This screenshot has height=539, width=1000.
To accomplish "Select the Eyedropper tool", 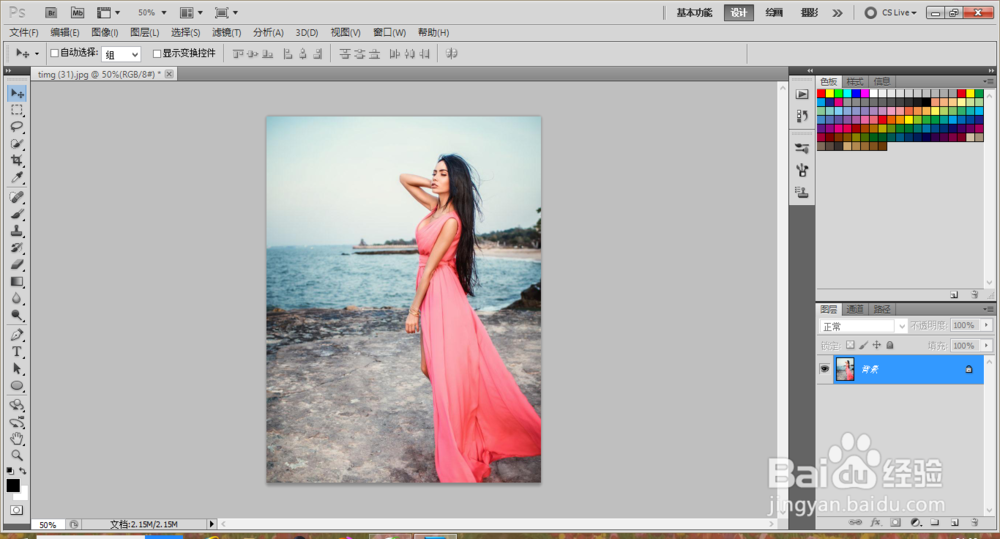I will [x=17, y=177].
